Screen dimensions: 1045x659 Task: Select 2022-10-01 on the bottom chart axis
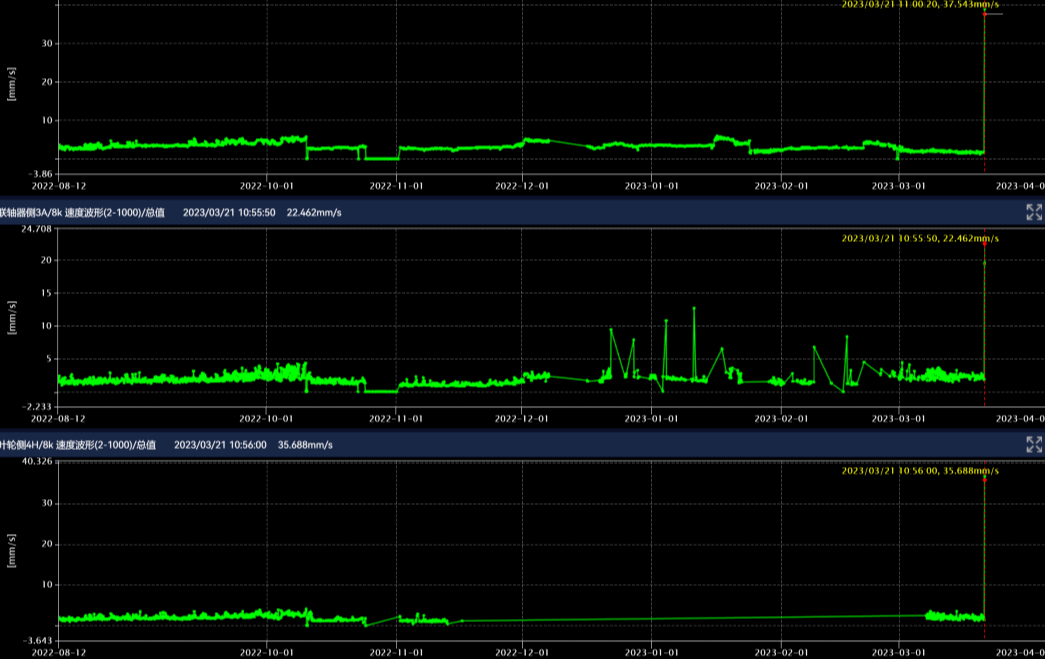pos(267,651)
